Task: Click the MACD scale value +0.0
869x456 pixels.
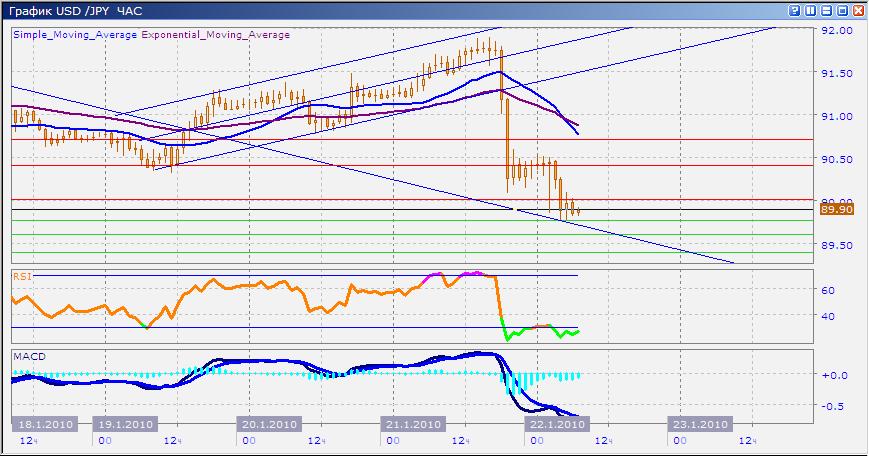Action: (x=835, y=375)
